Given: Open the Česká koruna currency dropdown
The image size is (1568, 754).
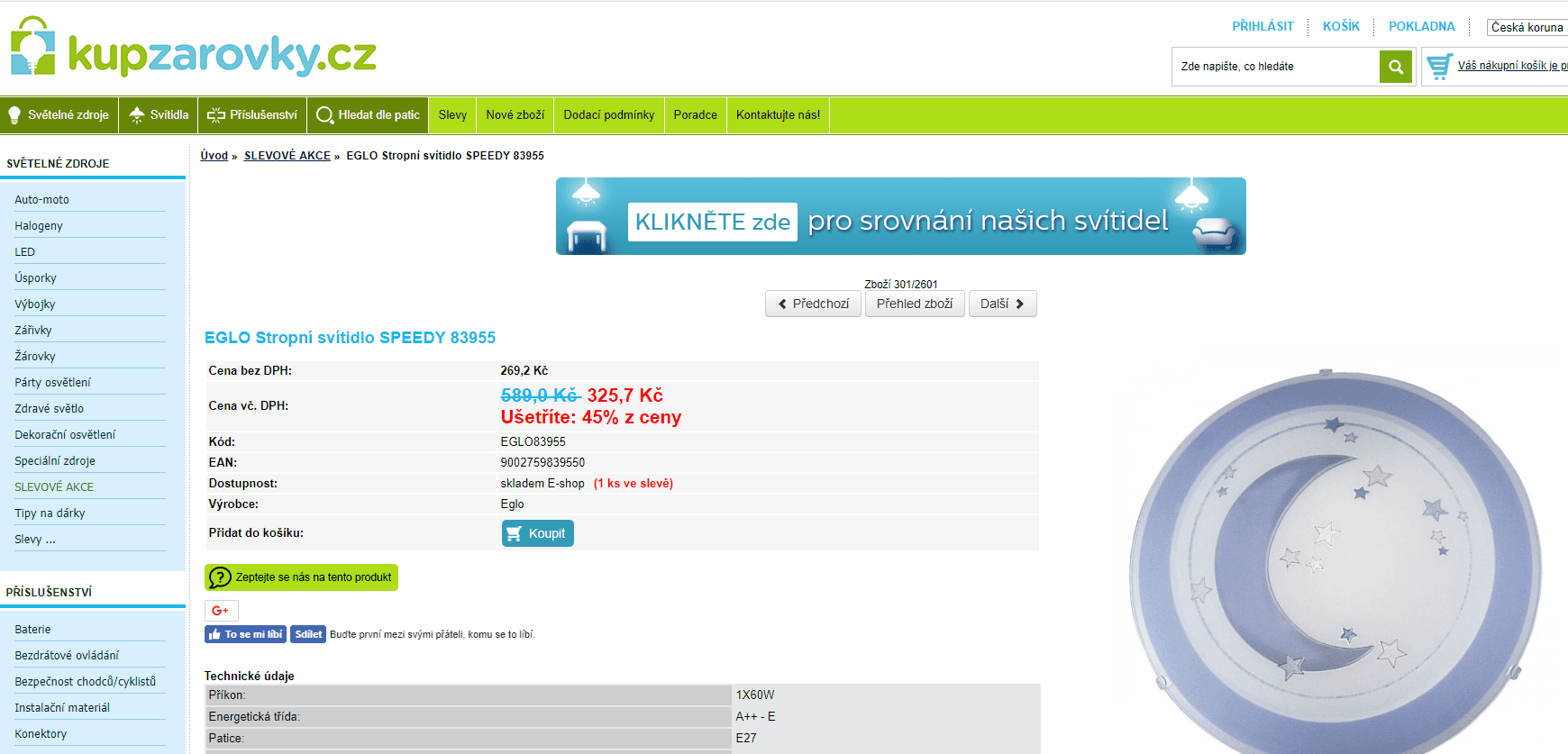Looking at the screenshot, I should [1527, 27].
